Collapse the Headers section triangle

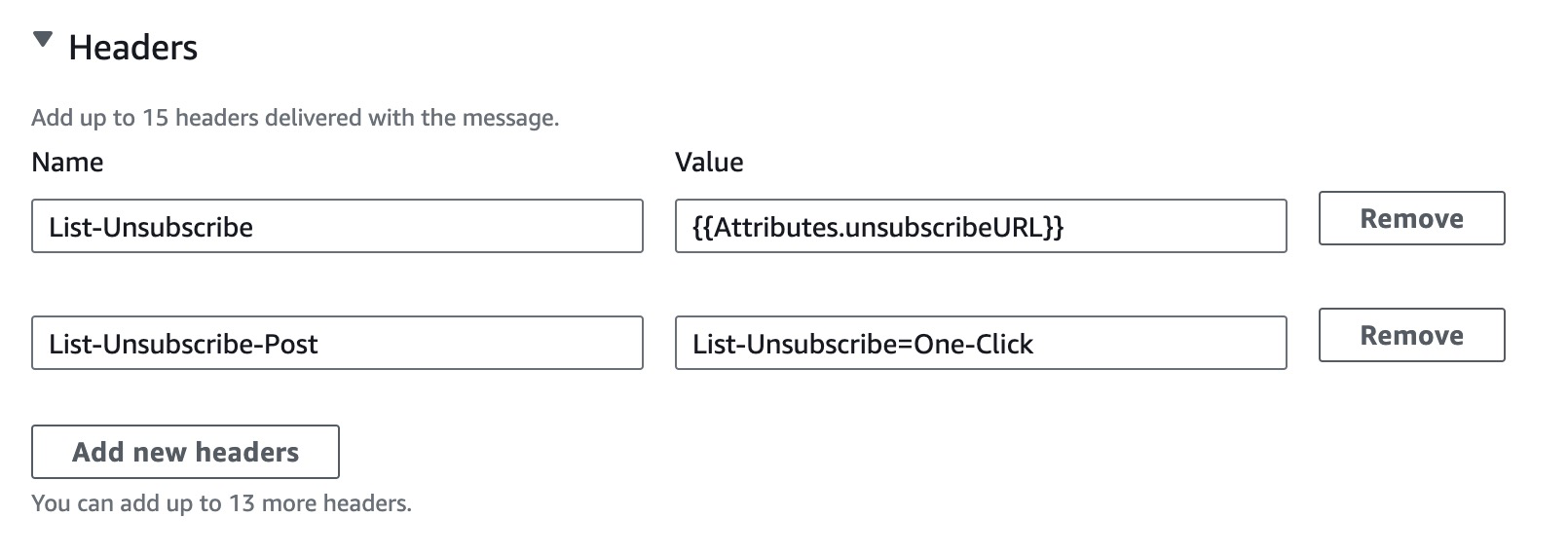[43, 40]
